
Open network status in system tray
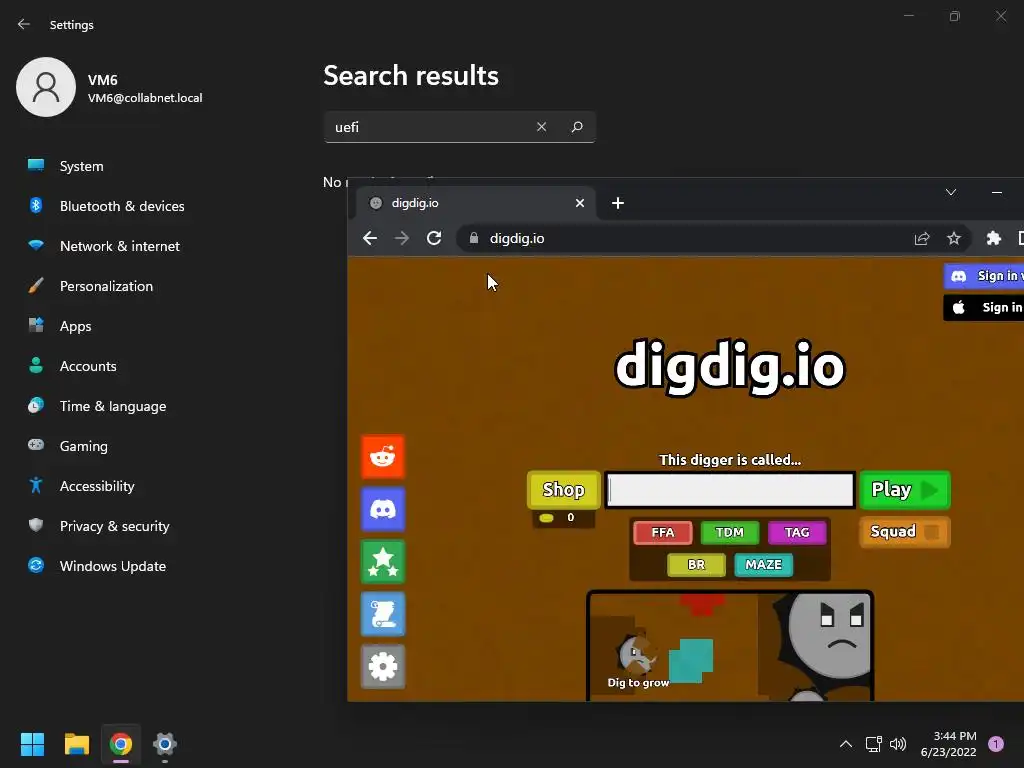click(874, 744)
